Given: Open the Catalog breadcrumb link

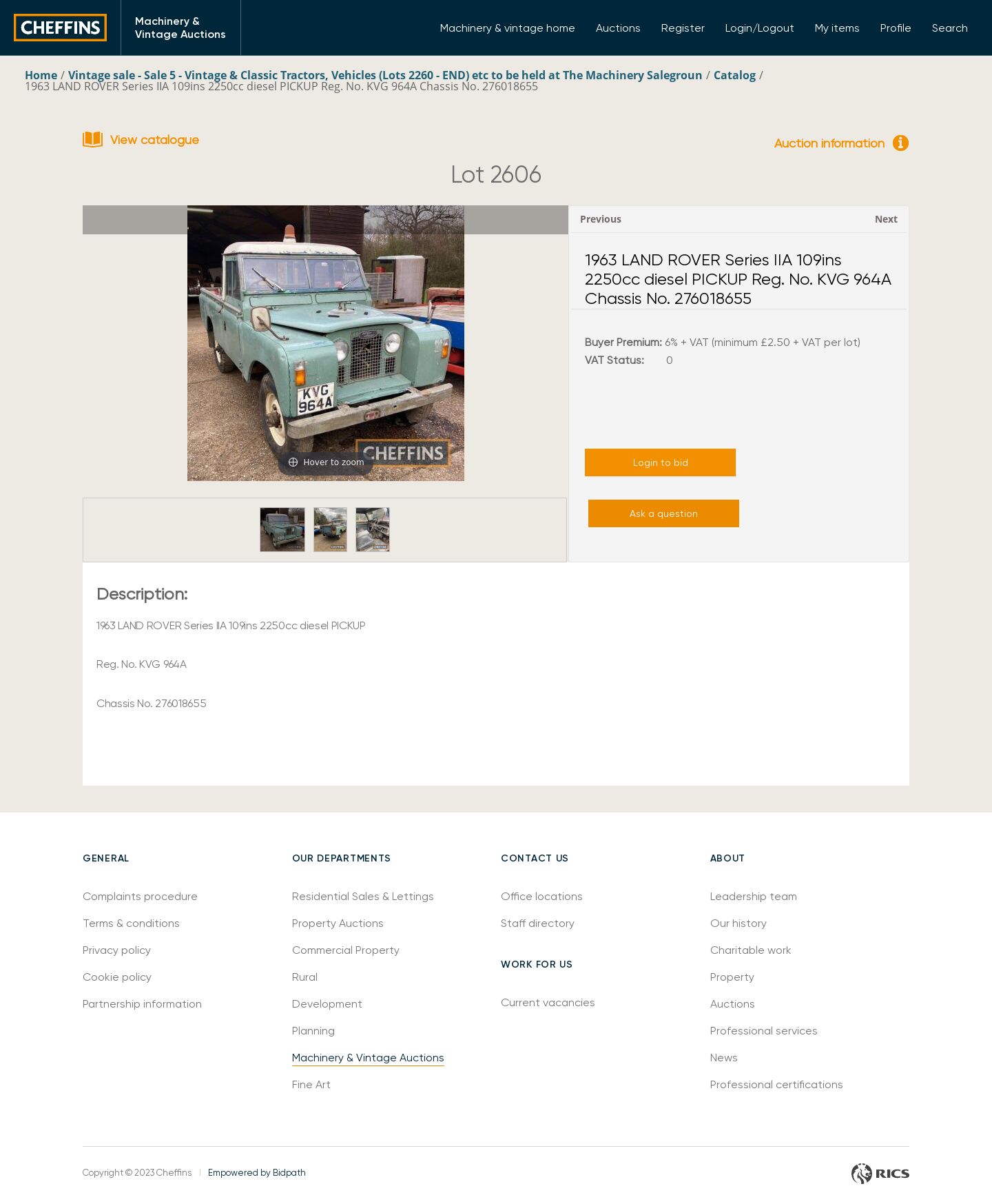Looking at the screenshot, I should [734, 75].
